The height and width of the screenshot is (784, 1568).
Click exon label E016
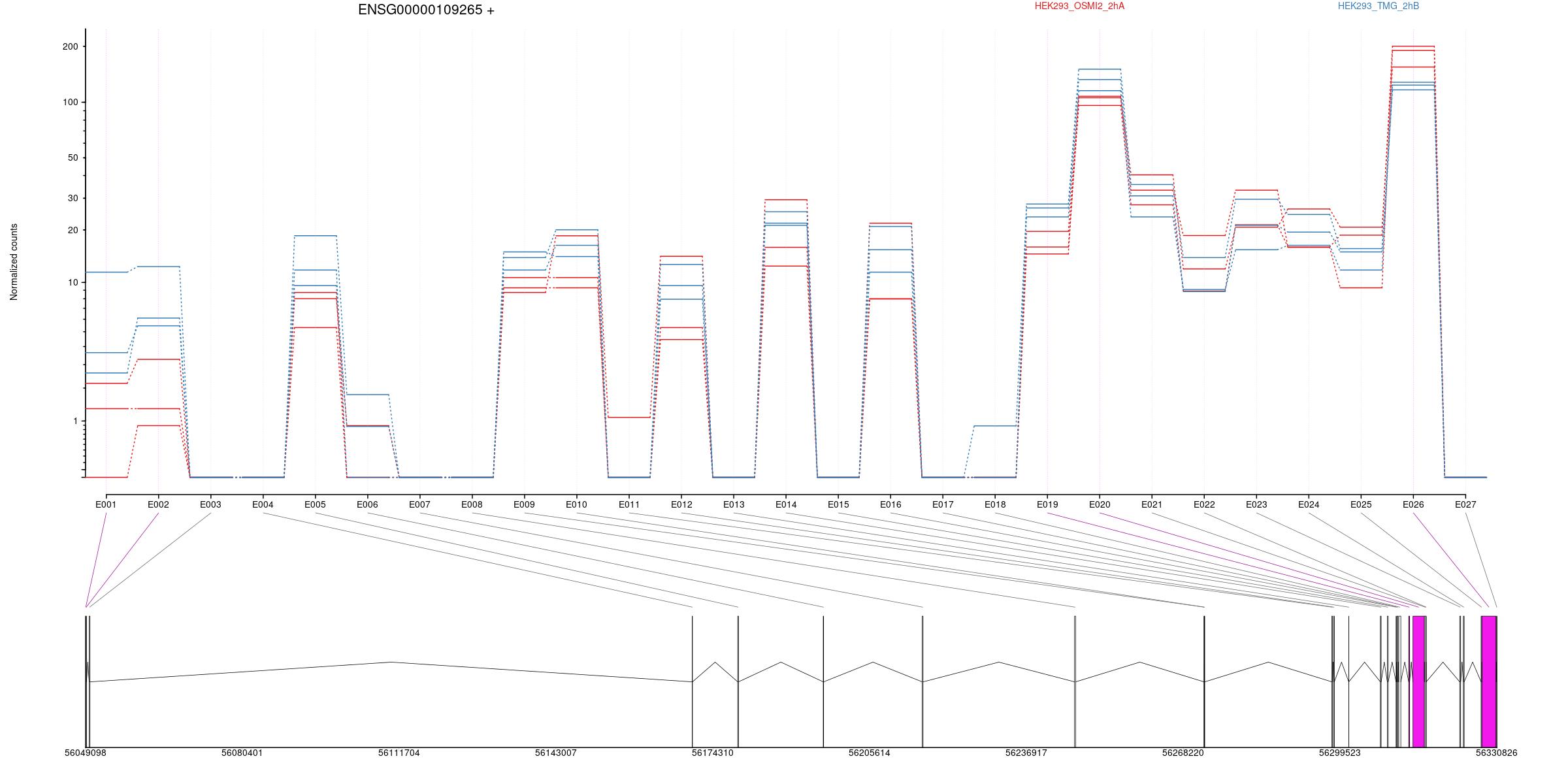click(x=890, y=504)
